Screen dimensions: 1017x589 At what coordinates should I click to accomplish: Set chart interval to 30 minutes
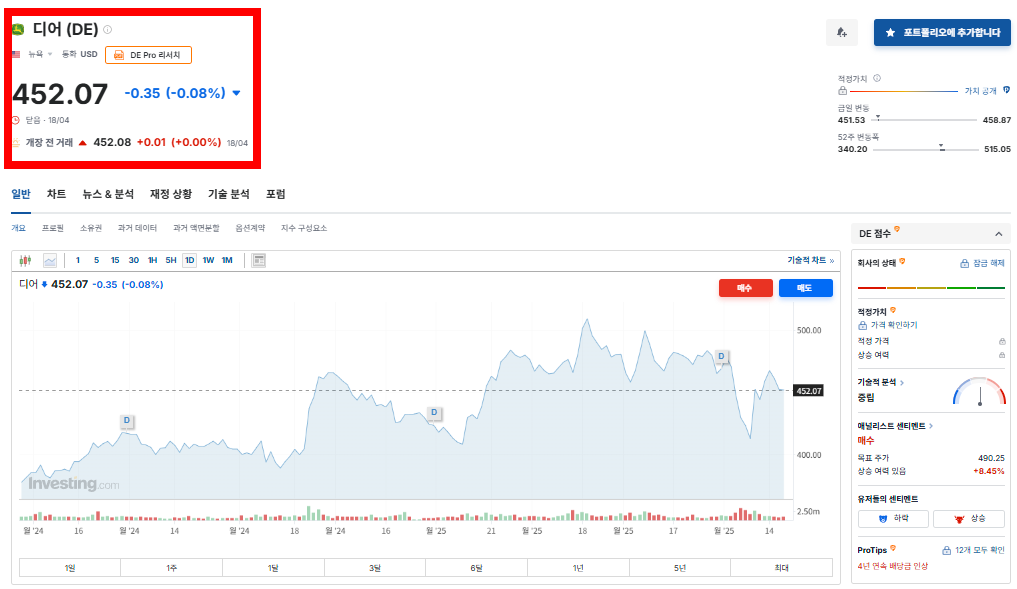[134, 260]
